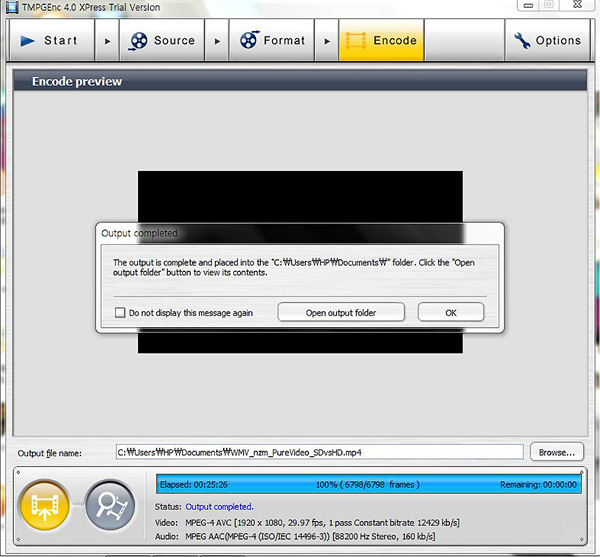Click the arrow between Source and Format
This screenshot has width=600, height=557.
point(217,41)
